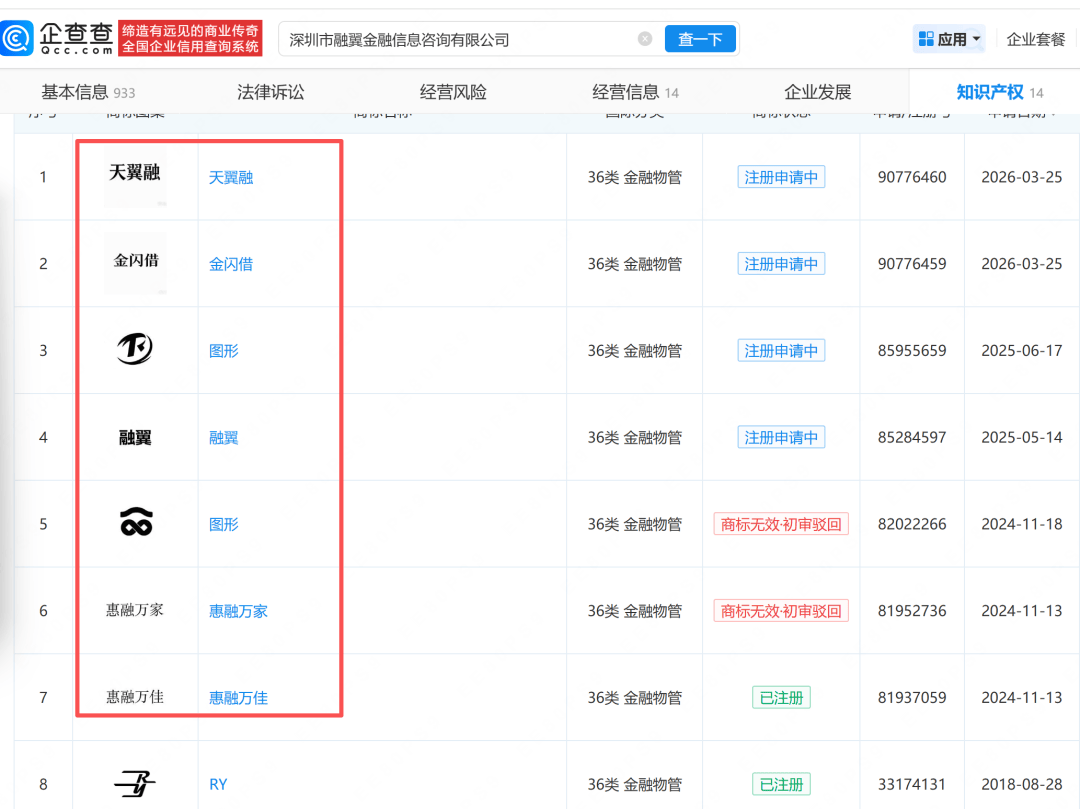The width and height of the screenshot is (1080, 809).
Task: Click the 商标无效·初审驳回 tag for 82022266
Action: point(781,524)
